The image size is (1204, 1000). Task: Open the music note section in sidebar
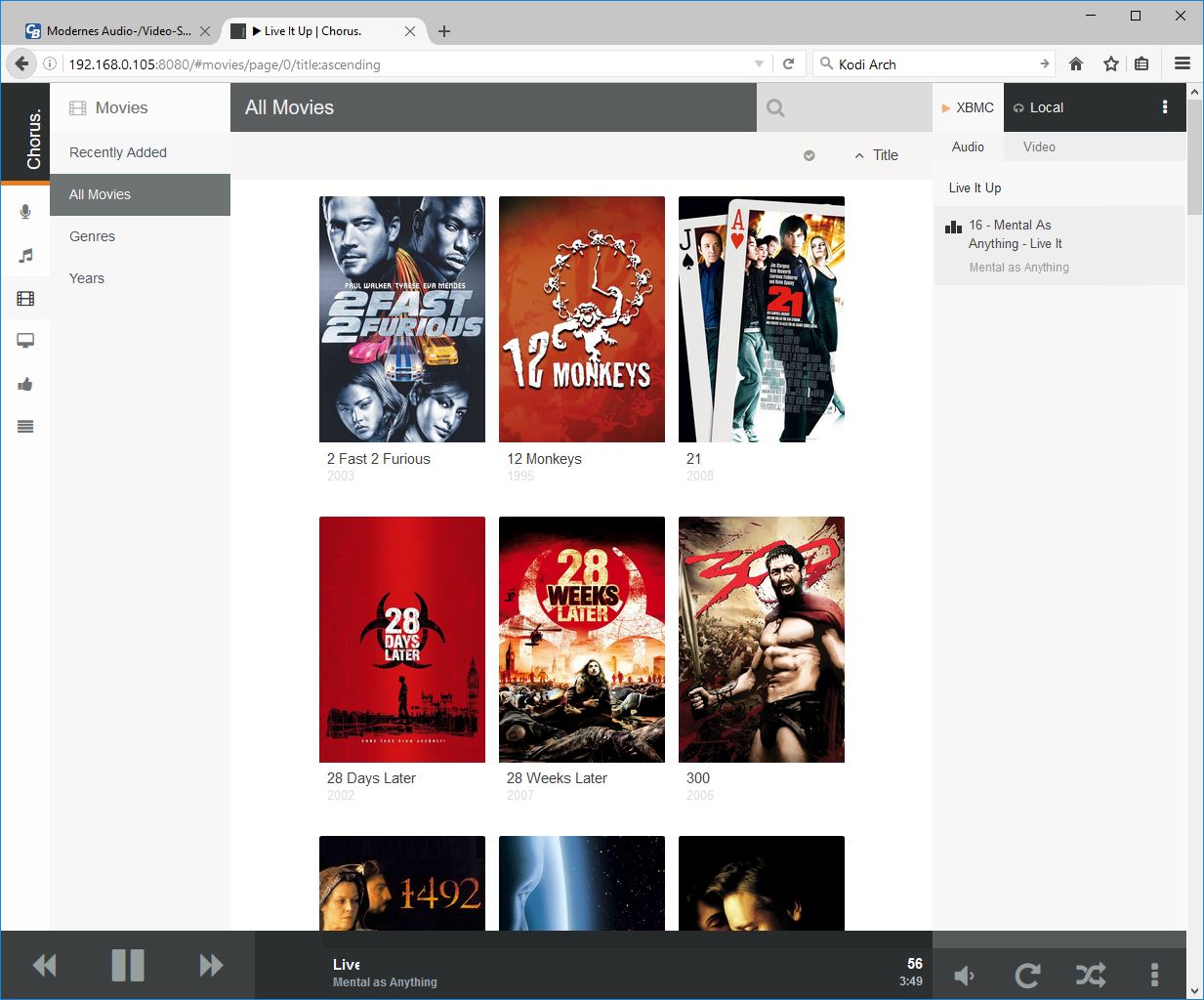click(25, 255)
